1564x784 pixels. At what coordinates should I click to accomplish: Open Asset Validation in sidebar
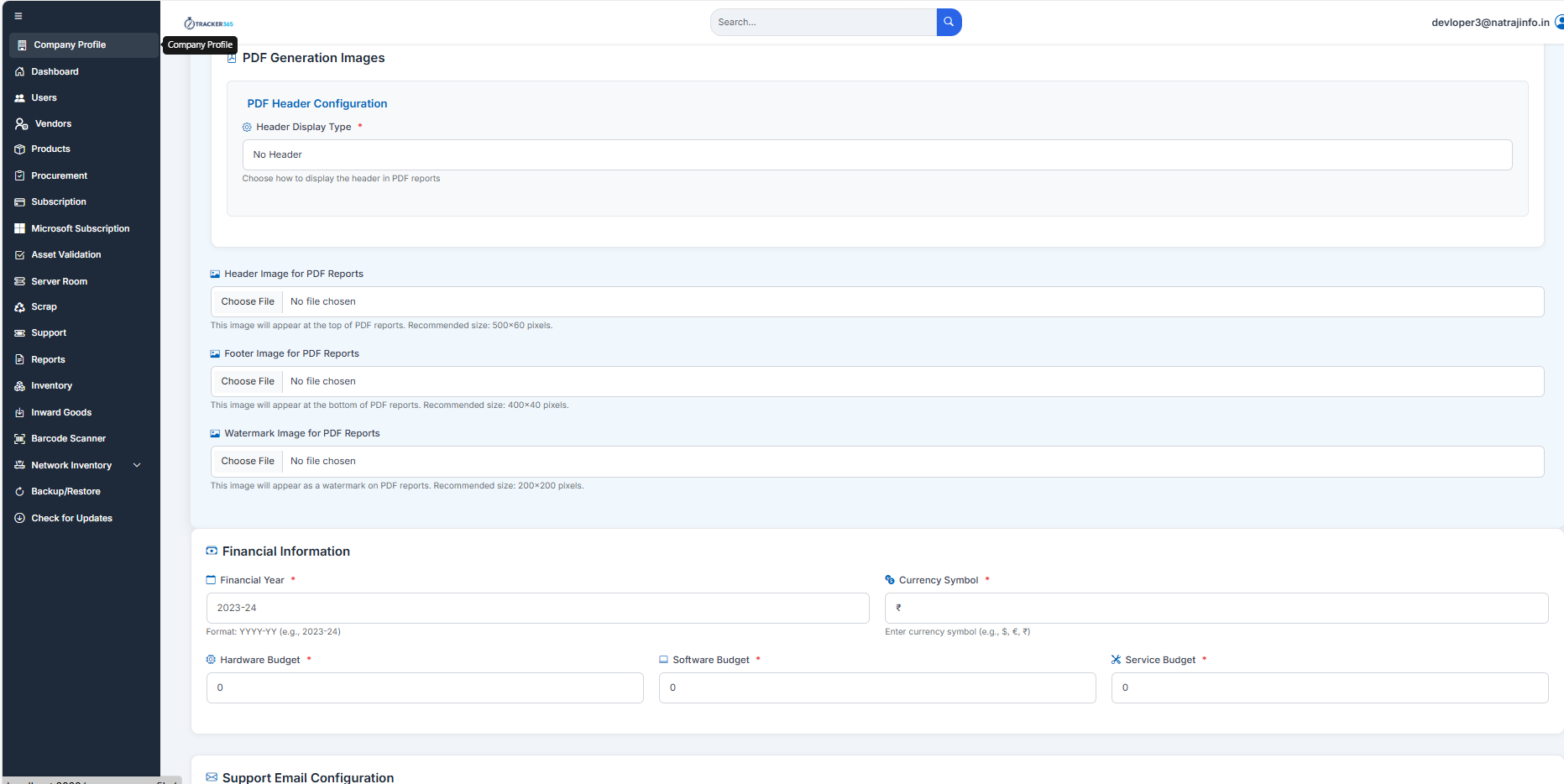(65, 255)
